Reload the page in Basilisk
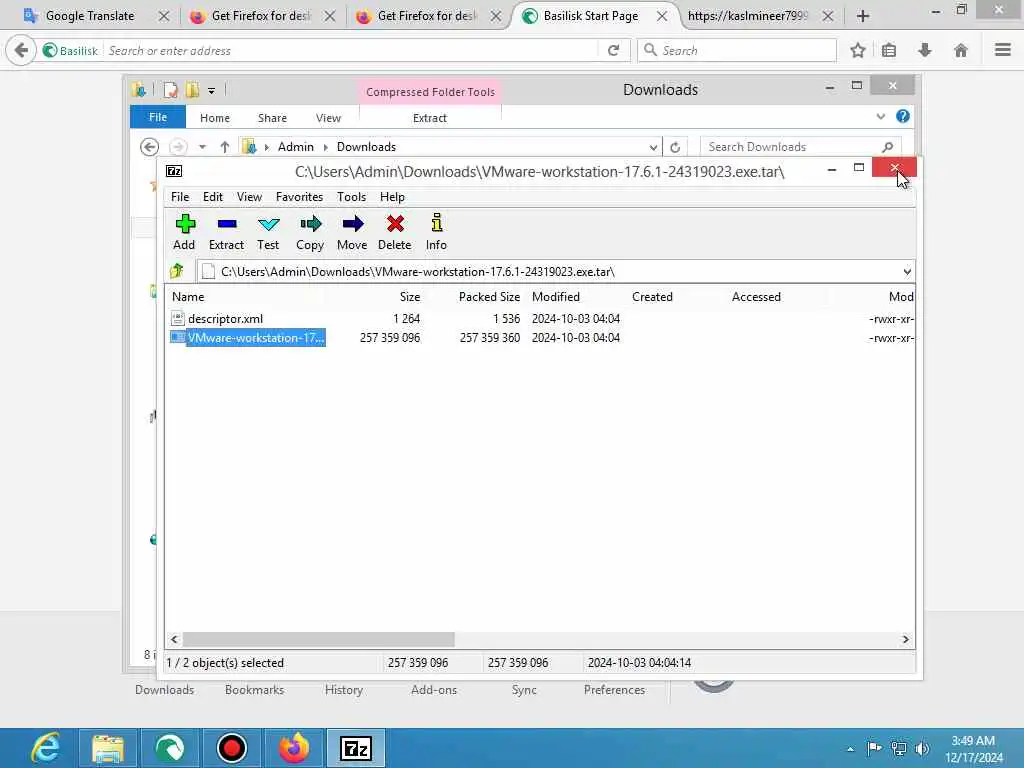The width and height of the screenshot is (1024, 768). click(x=613, y=50)
